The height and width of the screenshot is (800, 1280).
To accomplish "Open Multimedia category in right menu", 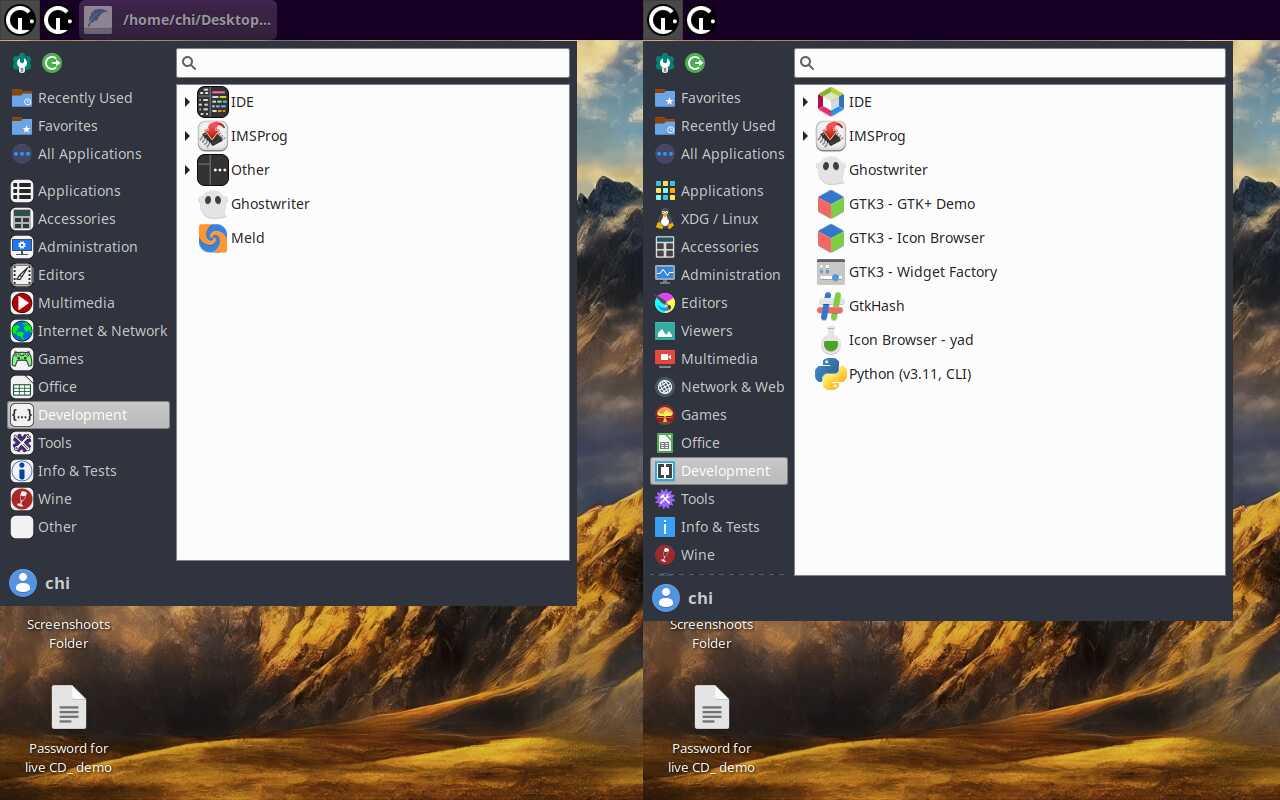I will click(719, 359).
